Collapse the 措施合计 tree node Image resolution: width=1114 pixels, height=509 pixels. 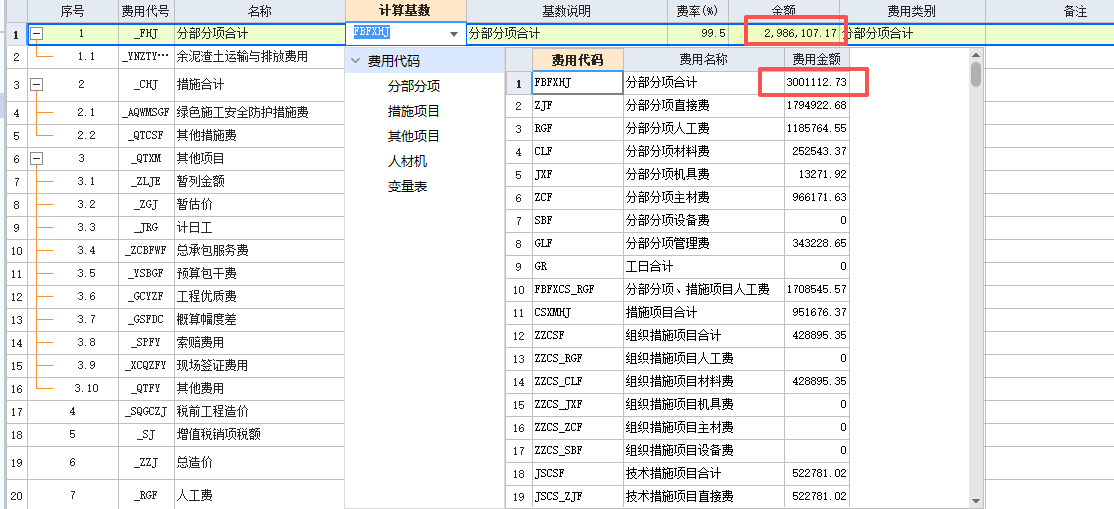[37, 85]
